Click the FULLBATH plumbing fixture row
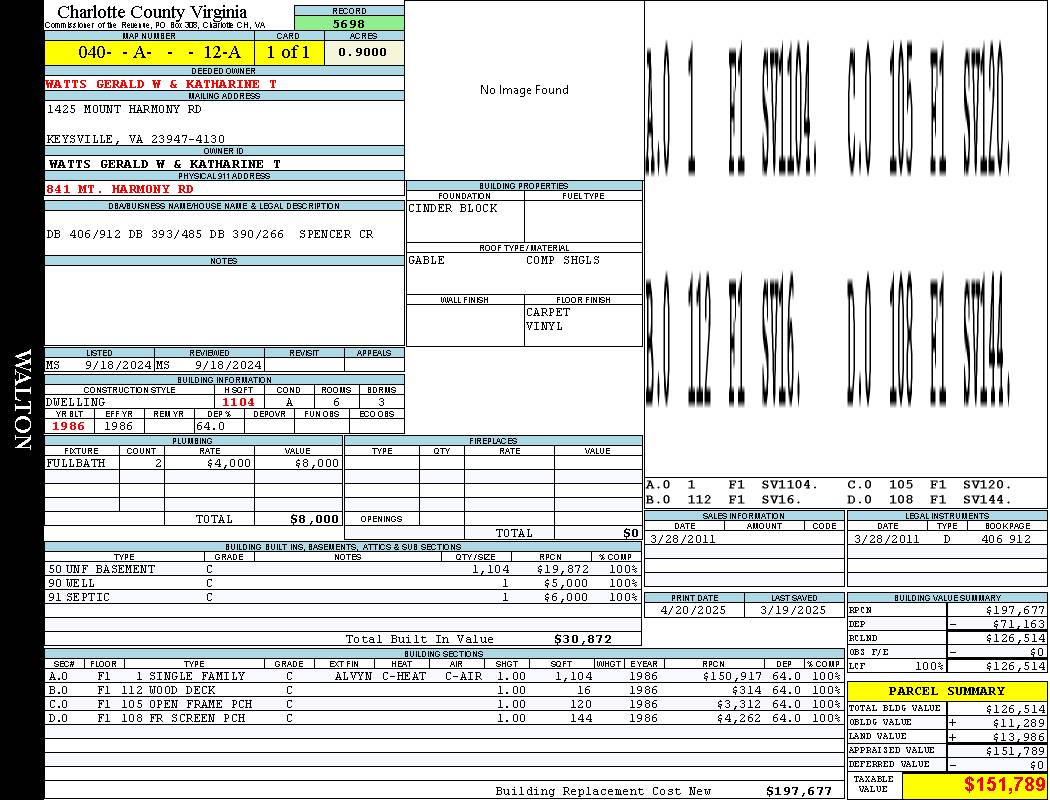The width and height of the screenshot is (1050, 800). [x=194, y=463]
